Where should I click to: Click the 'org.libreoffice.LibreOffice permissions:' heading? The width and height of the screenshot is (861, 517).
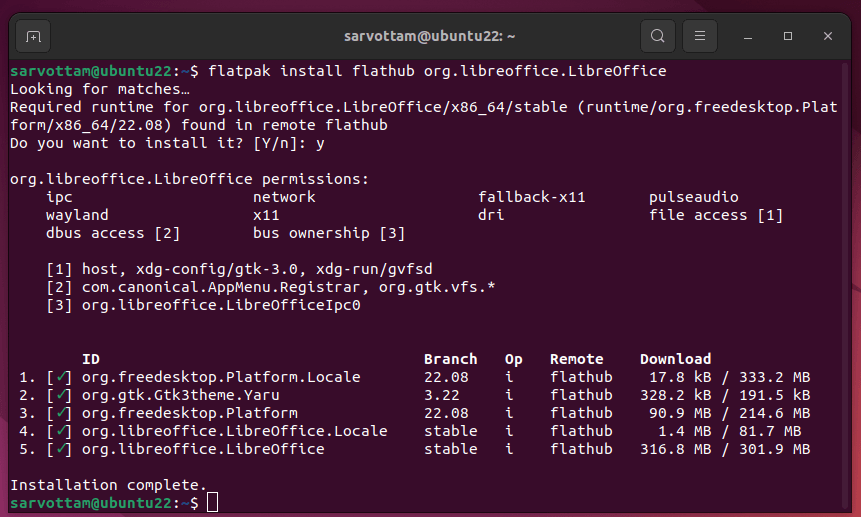[189, 179]
